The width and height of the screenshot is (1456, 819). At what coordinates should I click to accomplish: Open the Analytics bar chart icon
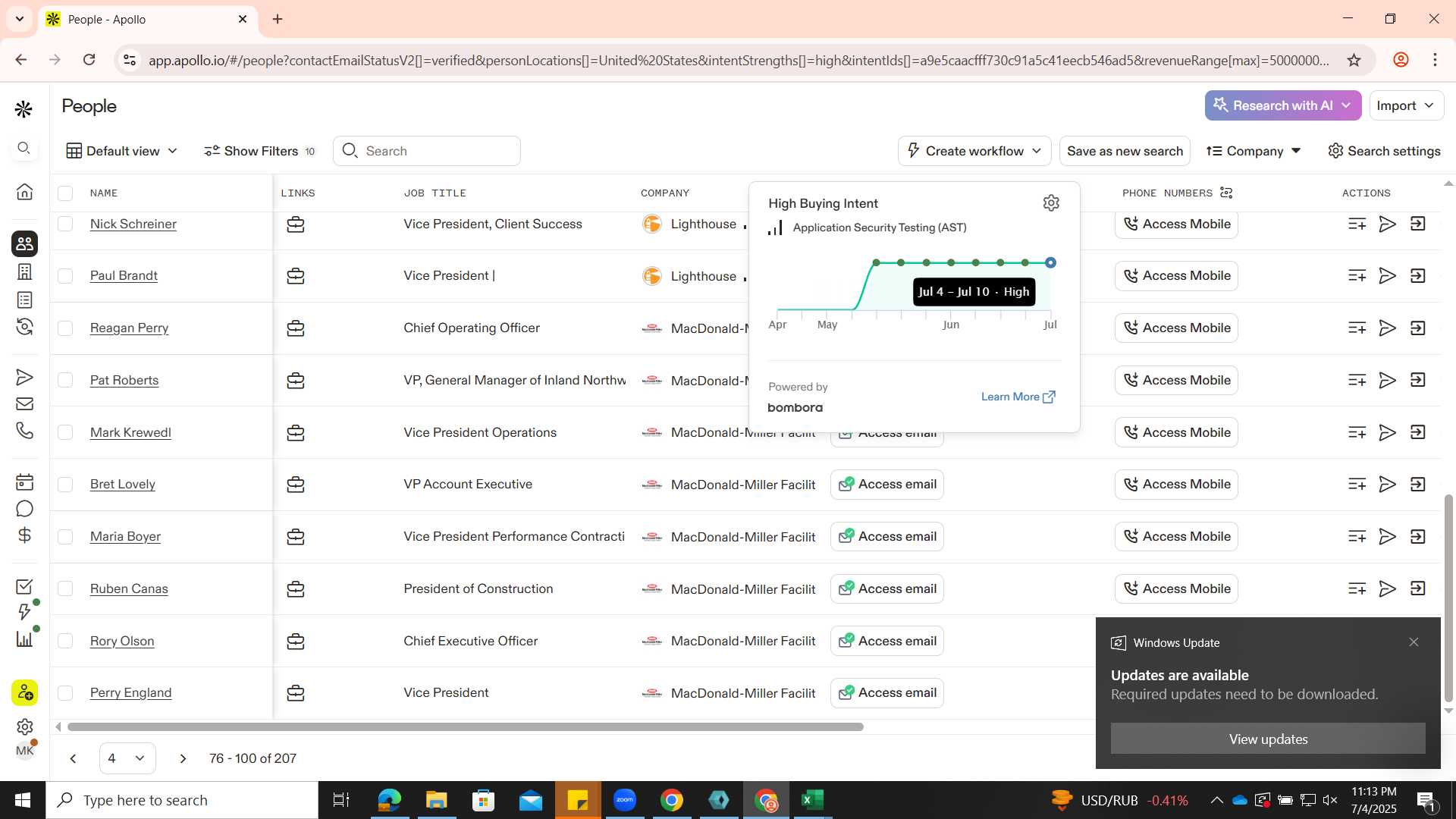pos(24,639)
